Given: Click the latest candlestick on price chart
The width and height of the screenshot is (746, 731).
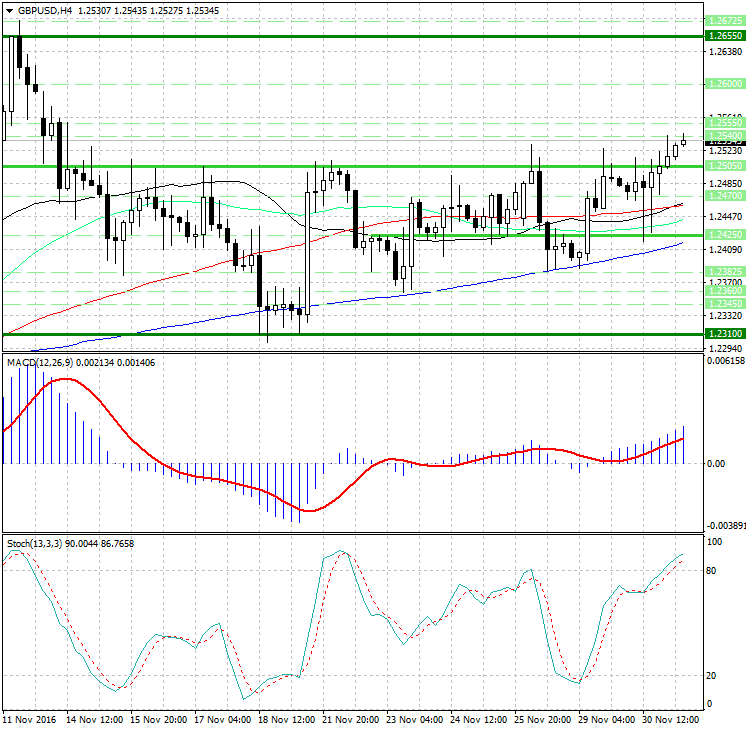Looking at the screenshot, I should [684, 142].
